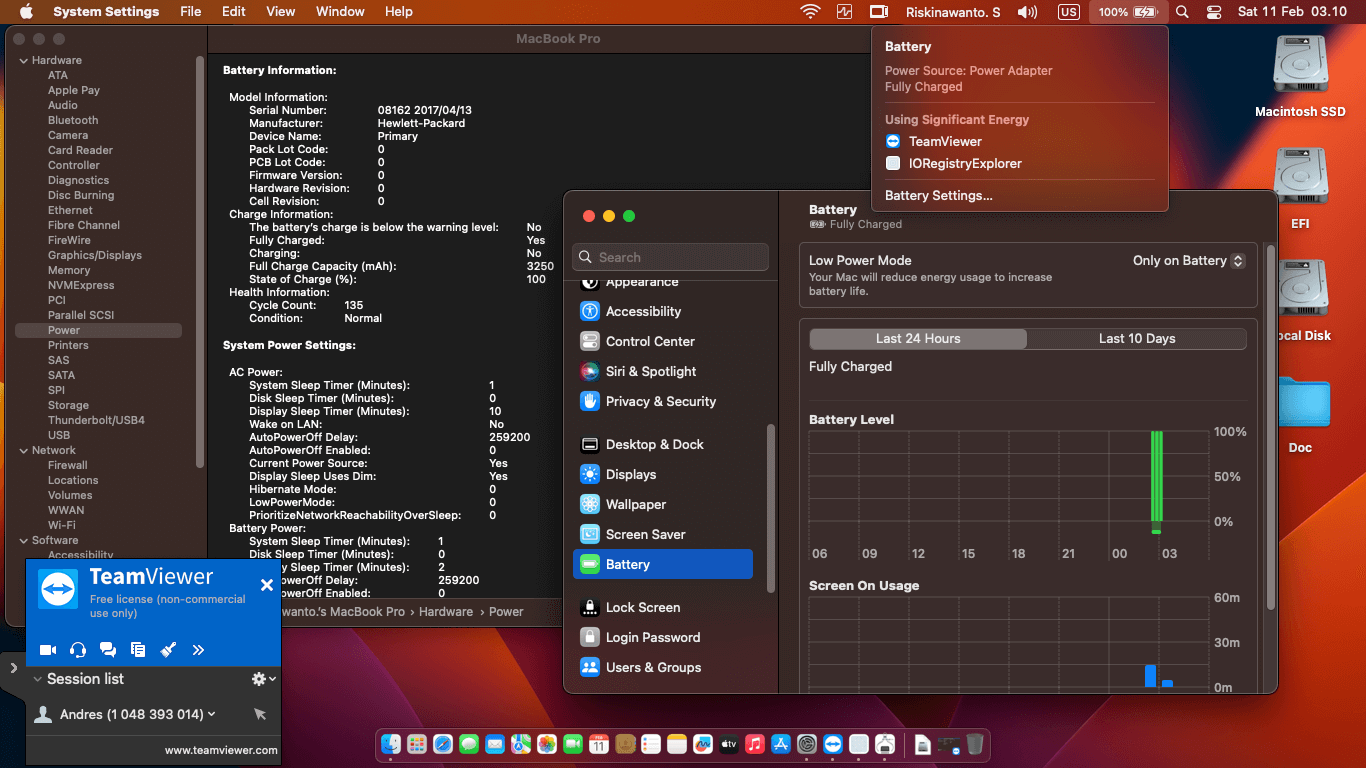Close the TeamViewer panel with the X
Screen dimensions: 1366x768
267,585
